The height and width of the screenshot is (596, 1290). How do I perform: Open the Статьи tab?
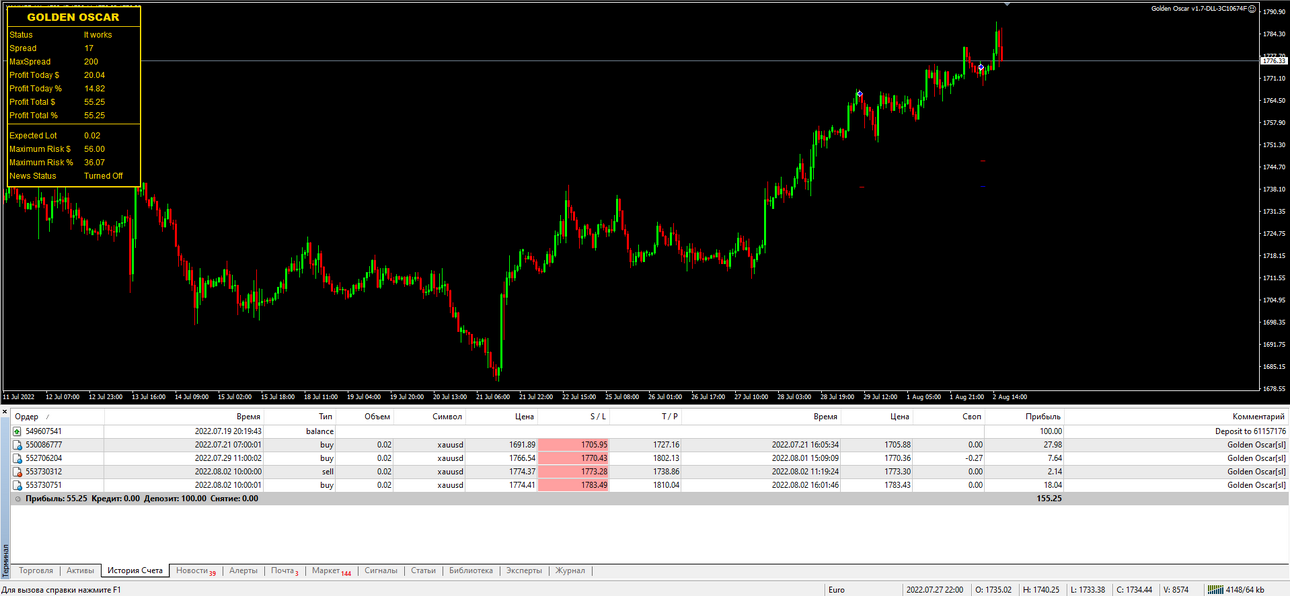[x=423, y=570]
